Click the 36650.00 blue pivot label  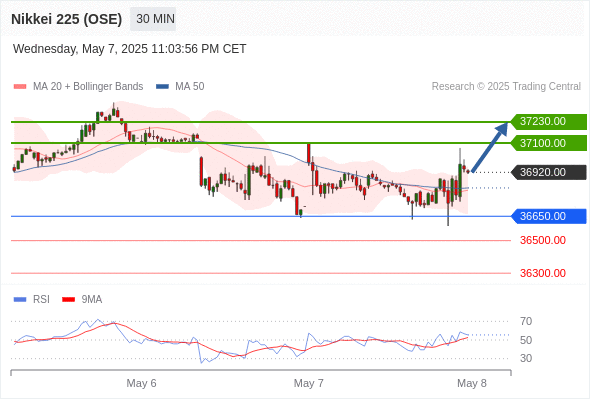point(549,216)
